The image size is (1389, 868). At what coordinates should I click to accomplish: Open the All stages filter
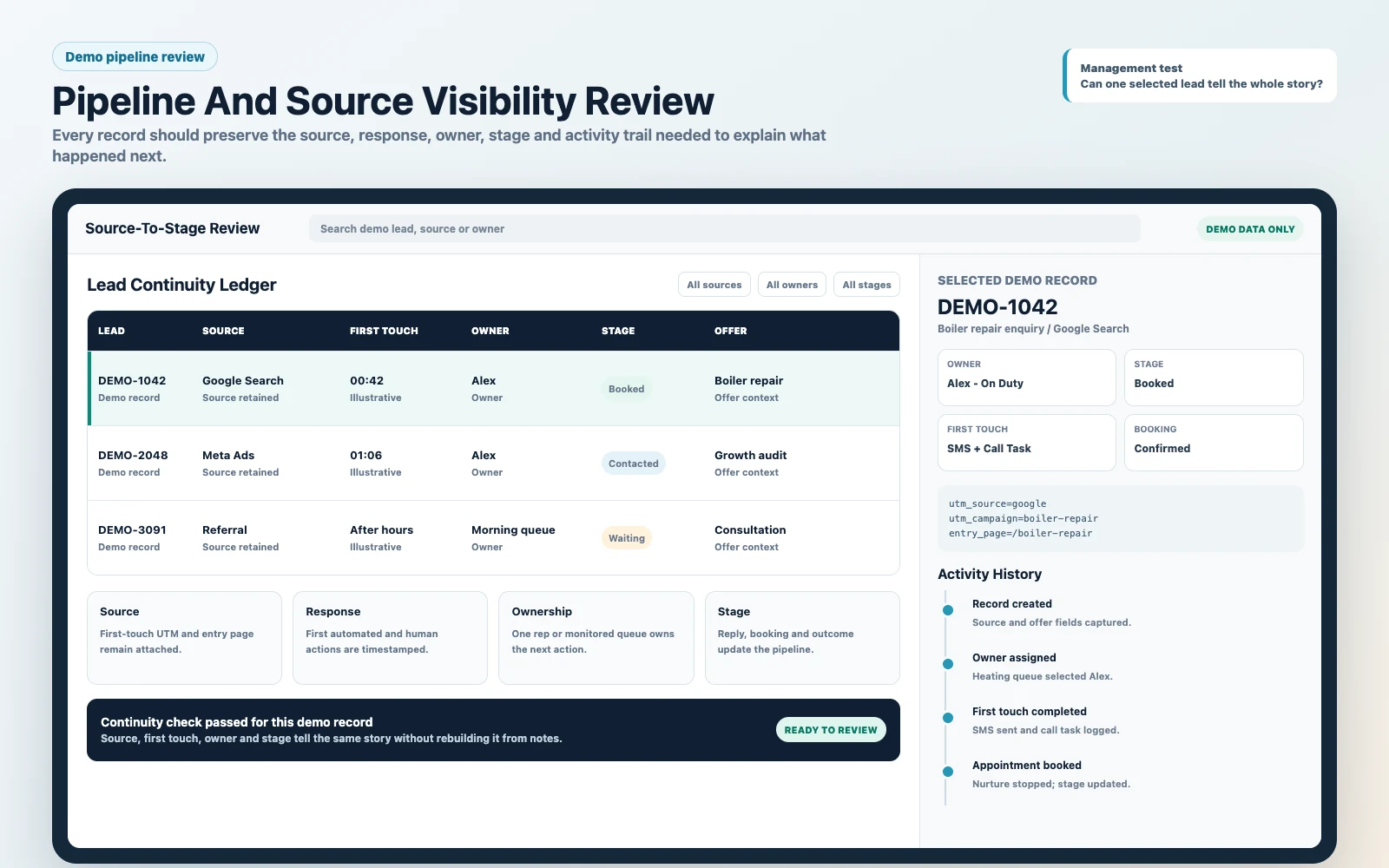(866, 285)
